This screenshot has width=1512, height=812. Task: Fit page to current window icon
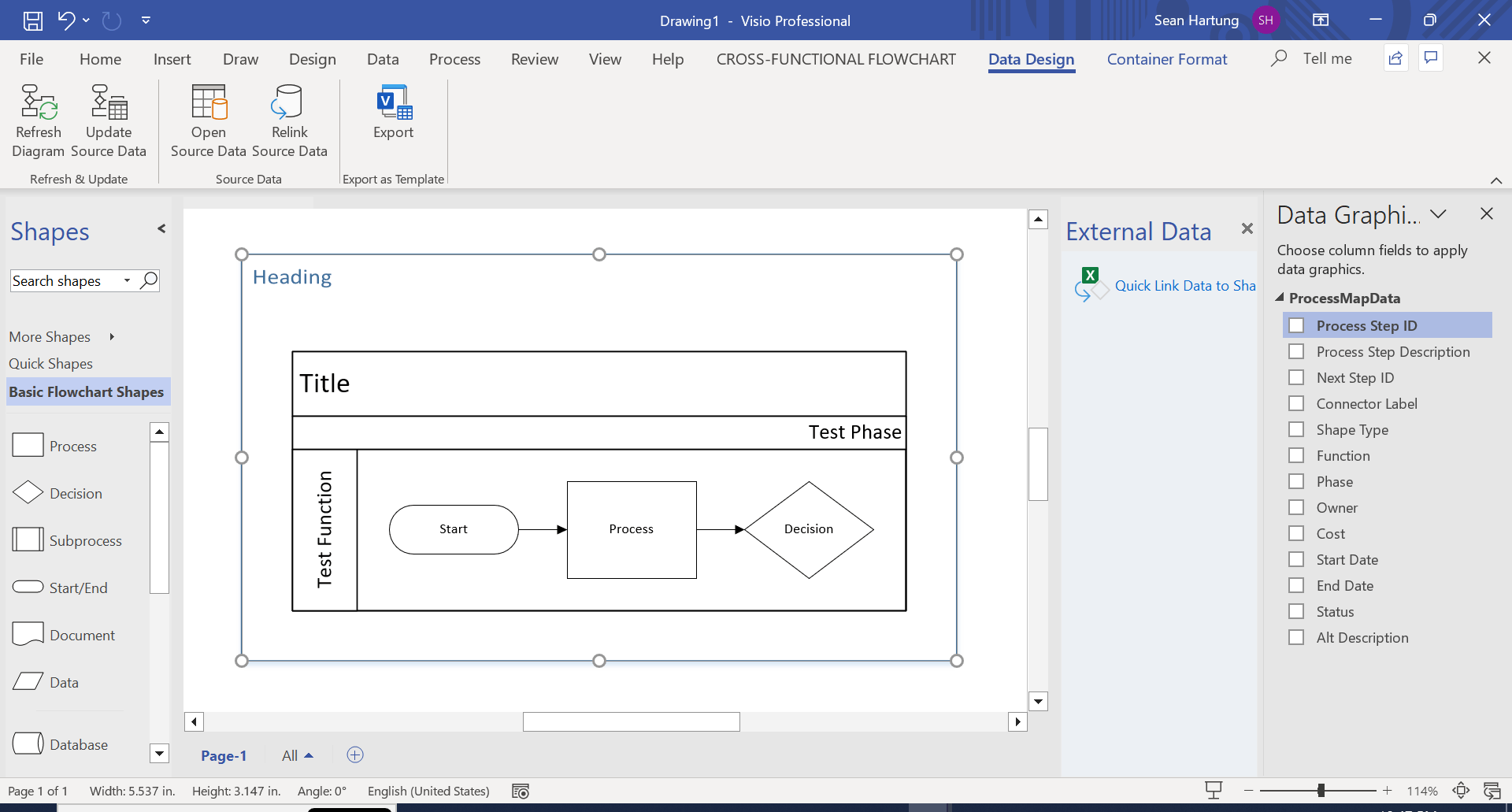[x=1461, y=791]
